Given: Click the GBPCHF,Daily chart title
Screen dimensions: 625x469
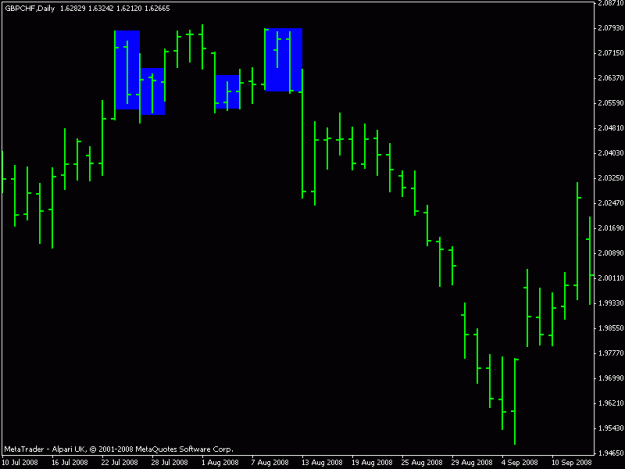Looking at the screenshot, I should click(30, 8).
